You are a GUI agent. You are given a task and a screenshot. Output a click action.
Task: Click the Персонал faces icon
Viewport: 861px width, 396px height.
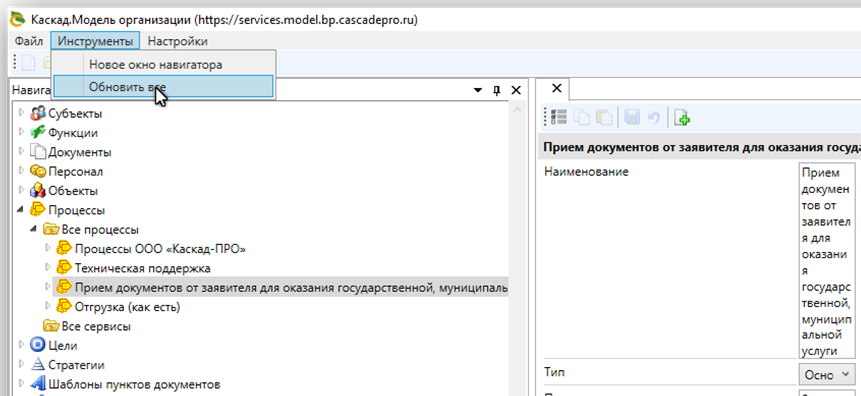pyautogui.click(x=38, y=171)
